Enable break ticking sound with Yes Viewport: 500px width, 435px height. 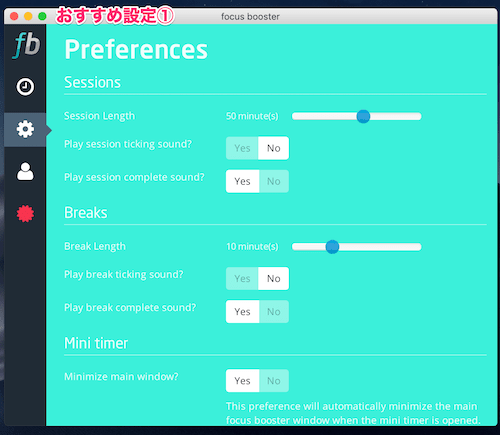coord(242,278)
